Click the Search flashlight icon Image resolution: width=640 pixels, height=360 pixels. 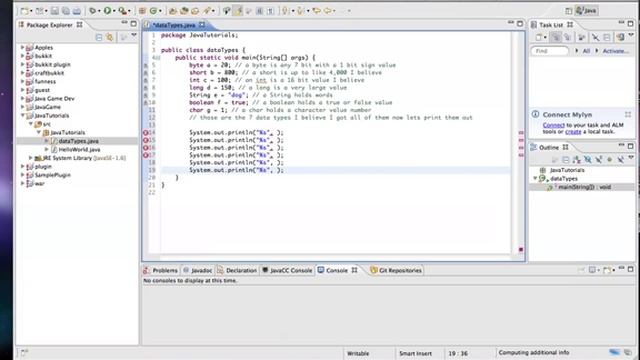click(x=207, y=11)
